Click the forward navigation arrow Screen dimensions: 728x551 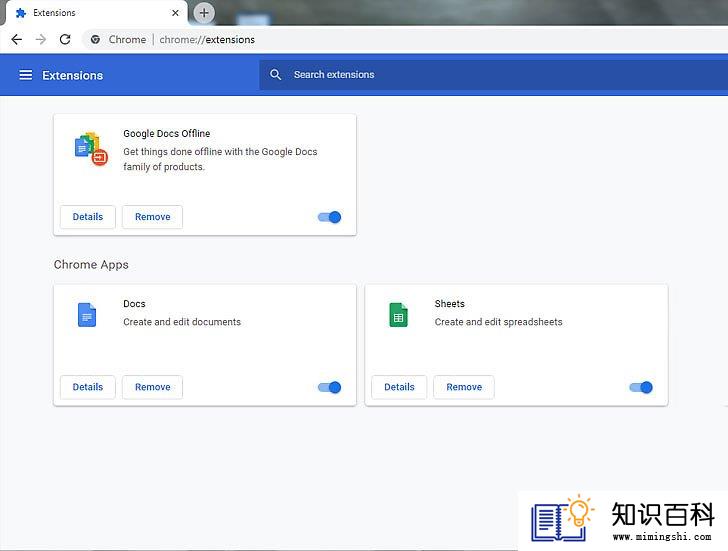(x=41, y=39)
